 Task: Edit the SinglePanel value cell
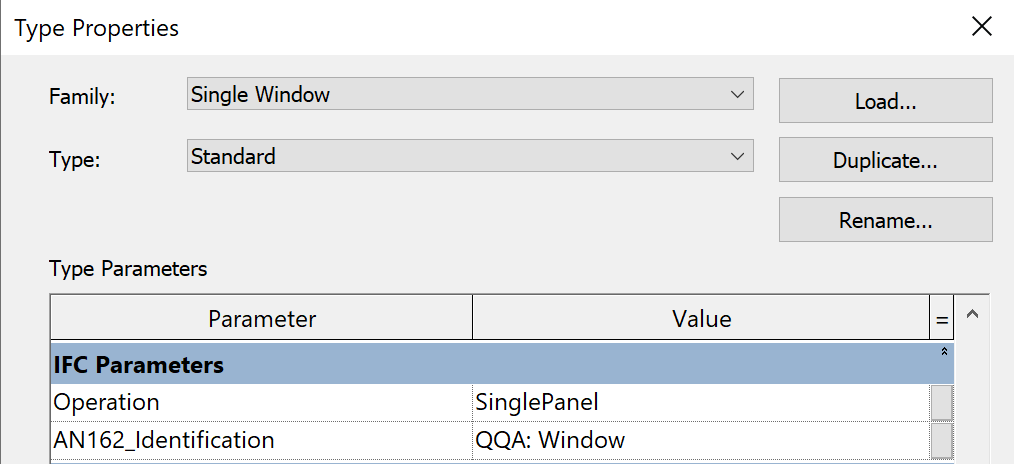[x=701, y=403]
